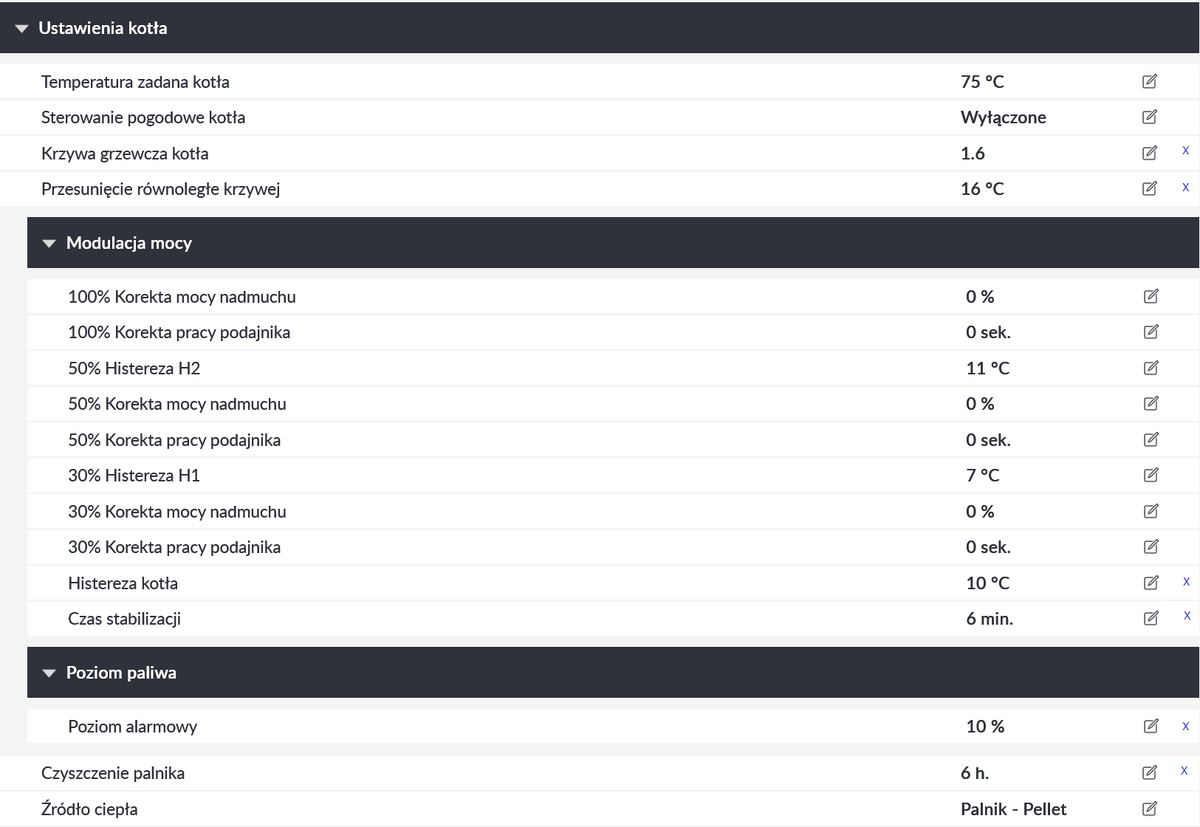This screenshot has height=827, width=1200.
Task: Collapse the Modulacja mocy section
Action: (49, 243)
